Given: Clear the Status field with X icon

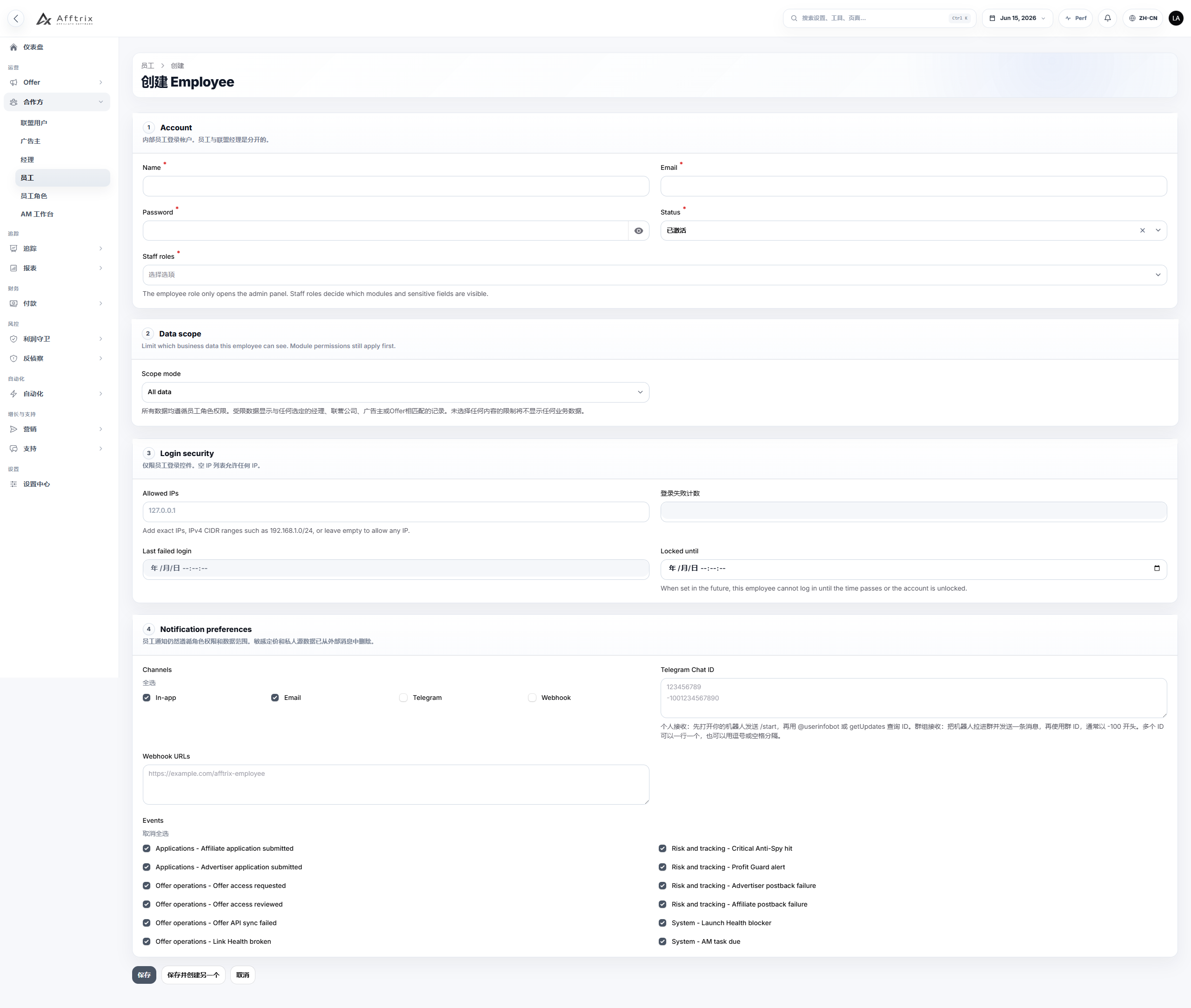Looking at the screenshot, I should click(x=1143, y=230).
